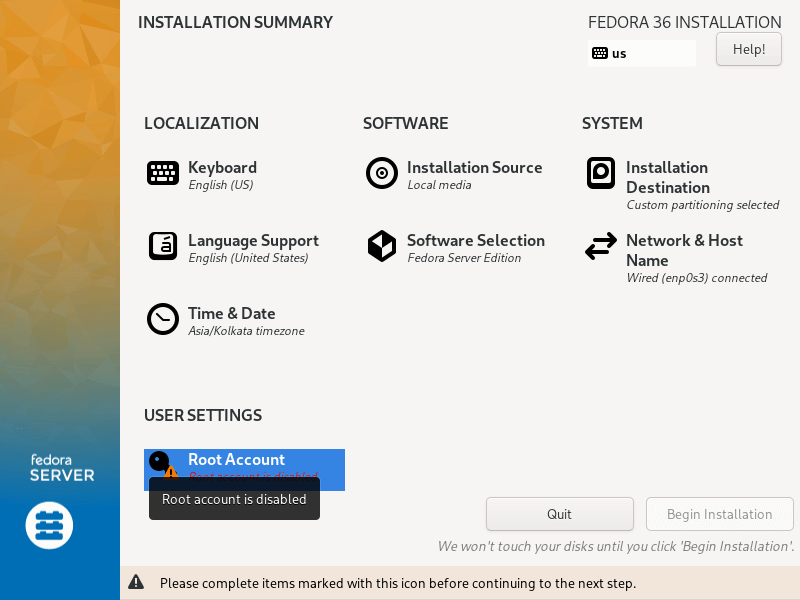Click the small keyboard icon next to us
Screen dimensions: 800x600
coord(599,53)
